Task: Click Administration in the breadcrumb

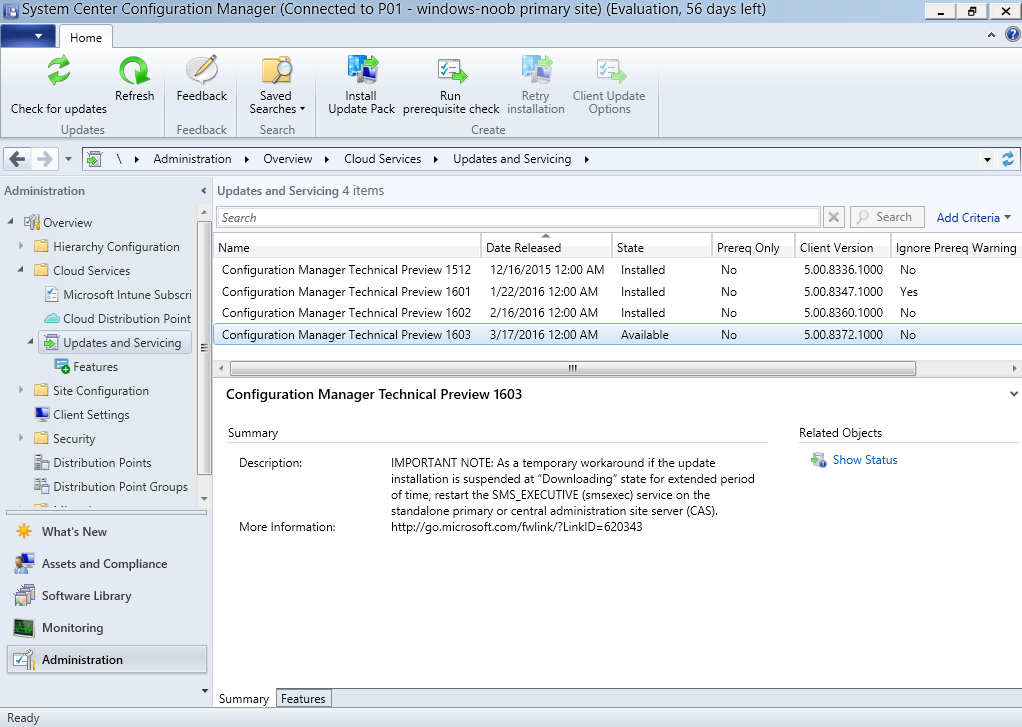Action: (x=192, y=159)
